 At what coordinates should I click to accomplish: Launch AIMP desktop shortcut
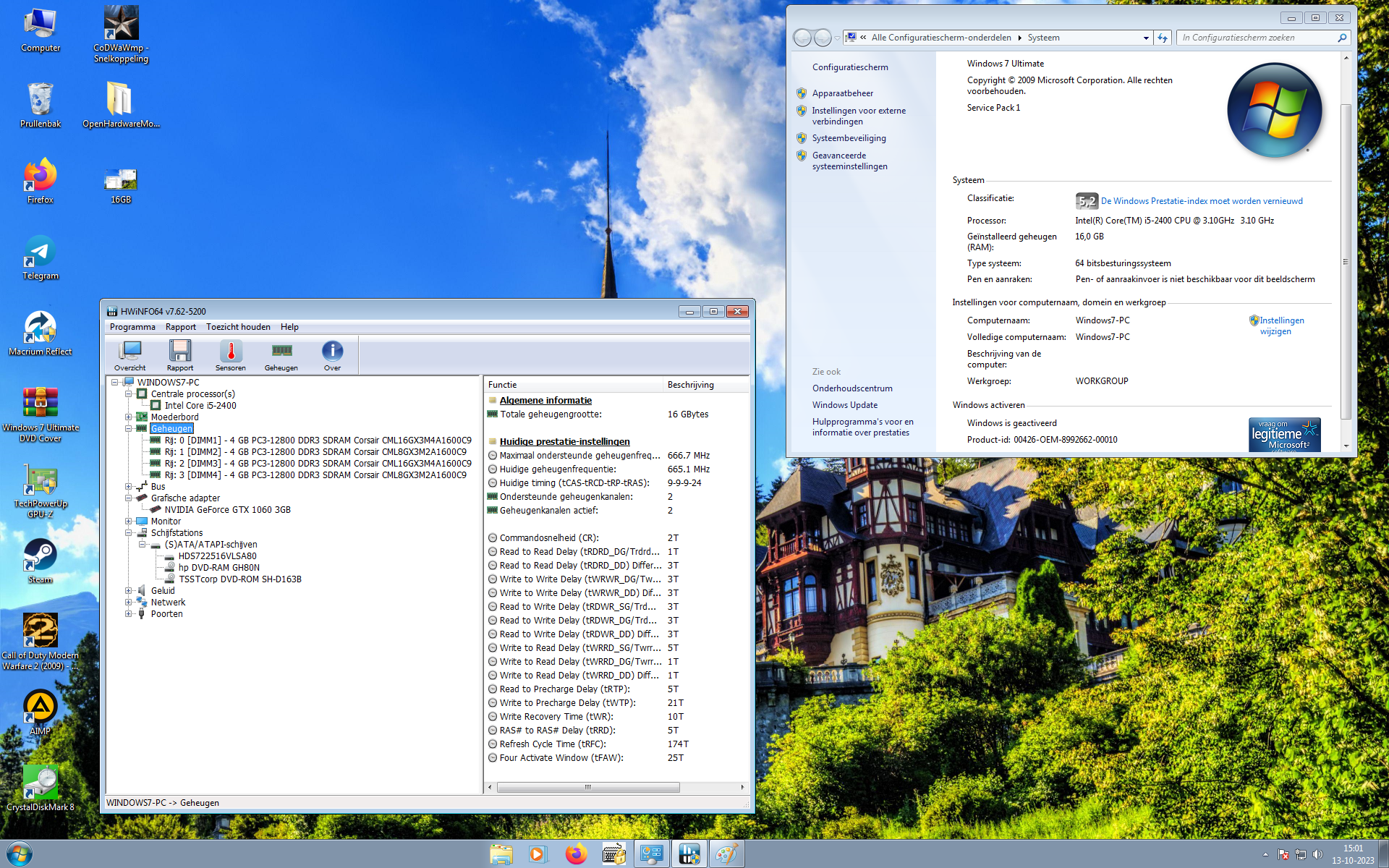tap(41, 712)
